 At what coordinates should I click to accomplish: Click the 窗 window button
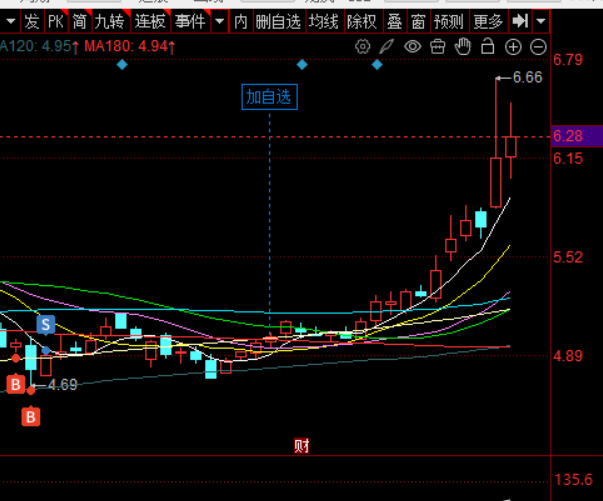pyautogui.click(x=418, y=21)
